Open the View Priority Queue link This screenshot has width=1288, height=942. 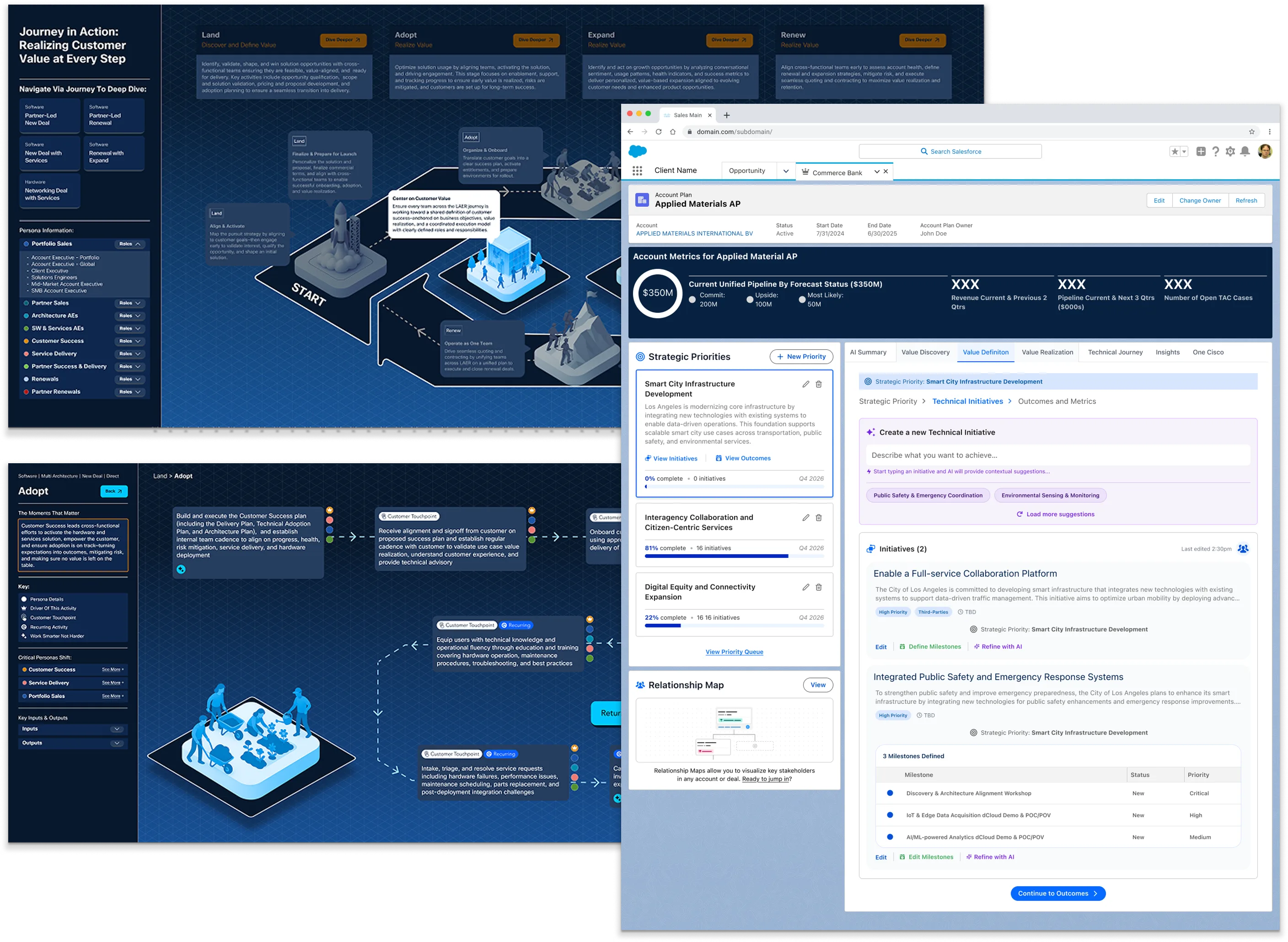pos(734,652)
